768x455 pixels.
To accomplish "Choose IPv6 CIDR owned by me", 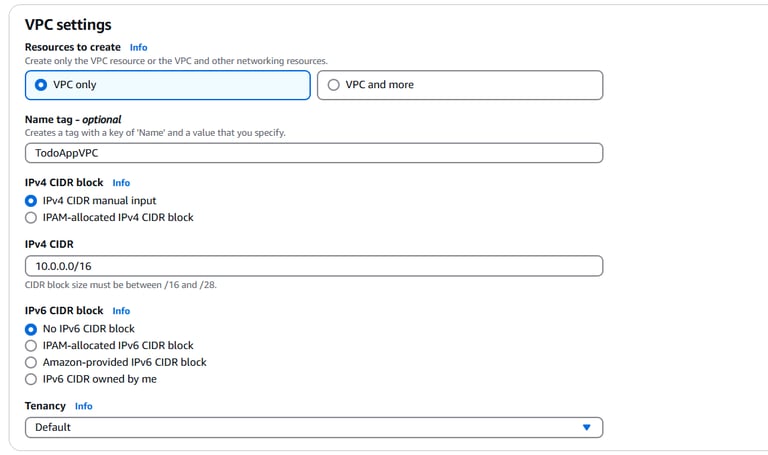I will pos(31,379).
